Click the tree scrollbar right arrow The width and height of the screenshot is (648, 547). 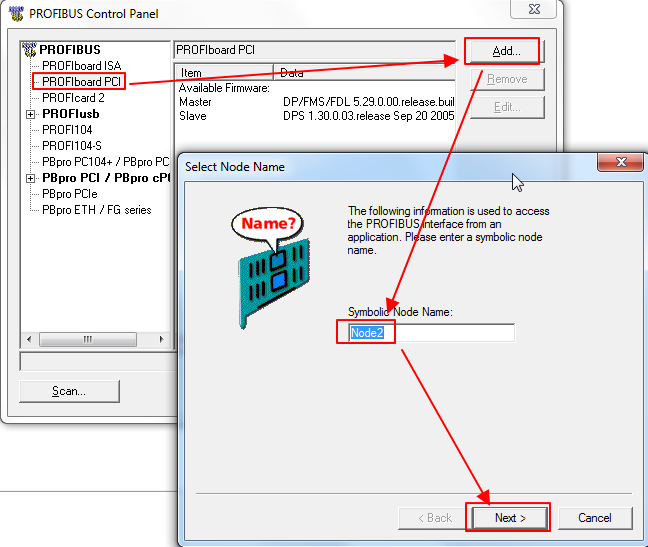162,340
